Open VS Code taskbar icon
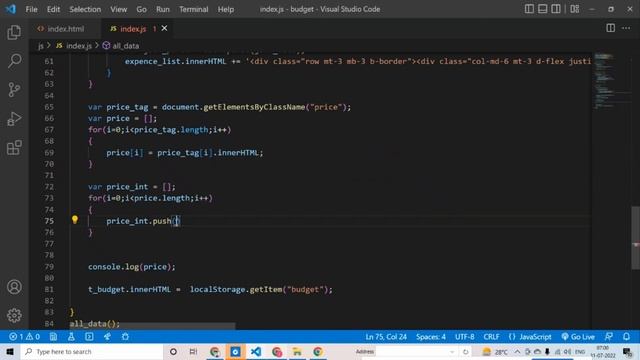Screen dimensions: 640x360 (x=256, y=351)
